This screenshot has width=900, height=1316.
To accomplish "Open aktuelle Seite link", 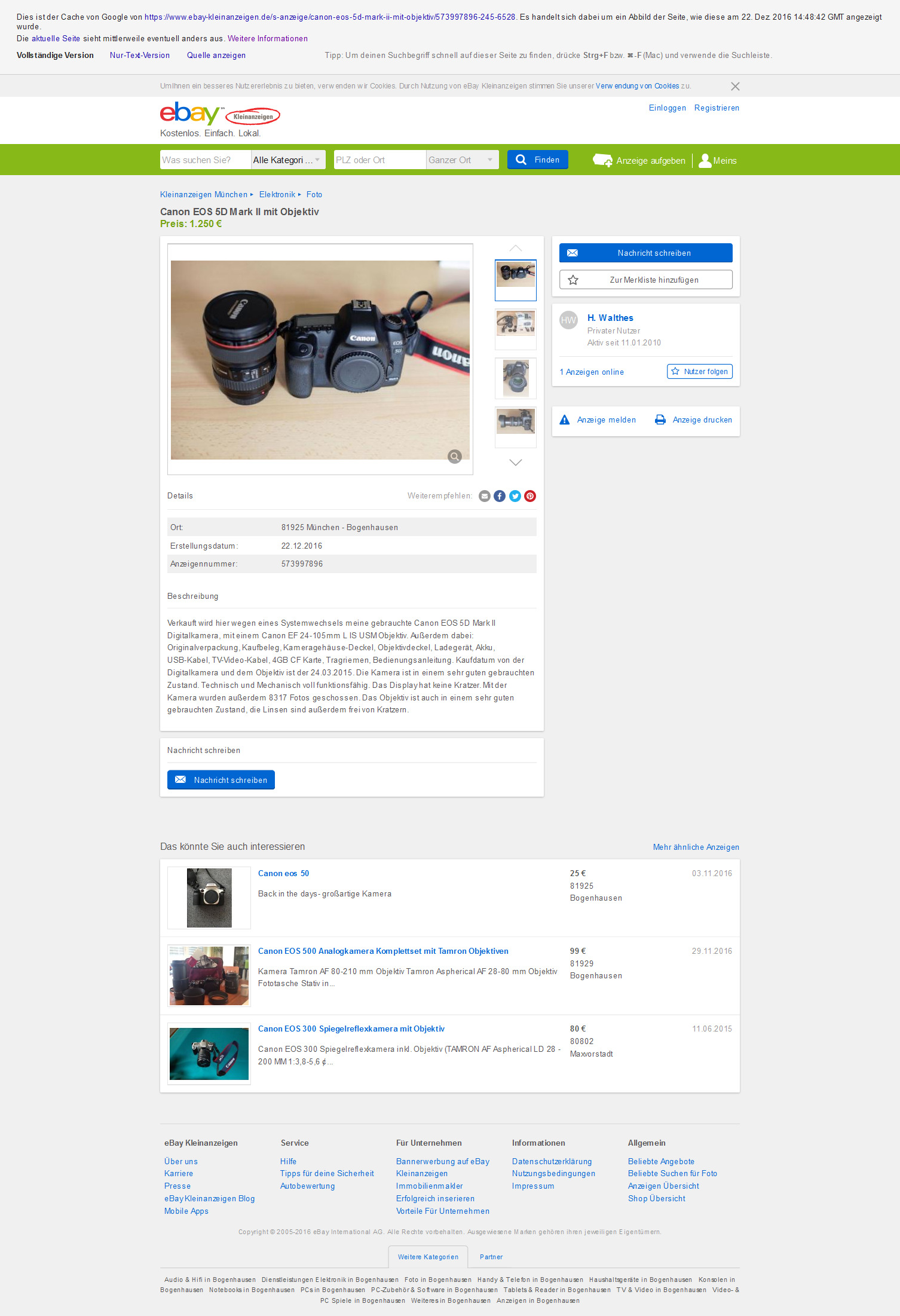I will tap(56, 39).
